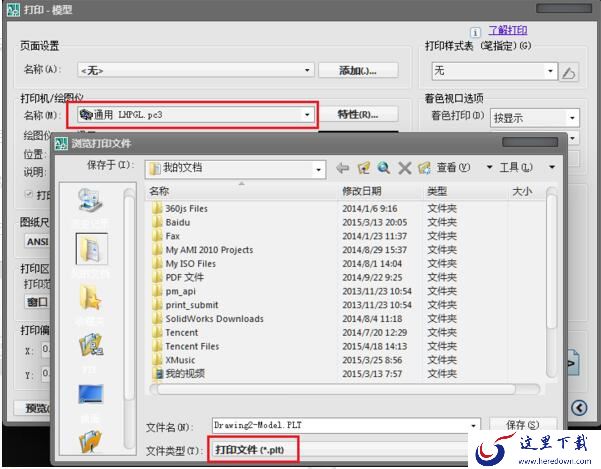
Task: Sort files by 名称 column header
Action: [x=242, y=191]
